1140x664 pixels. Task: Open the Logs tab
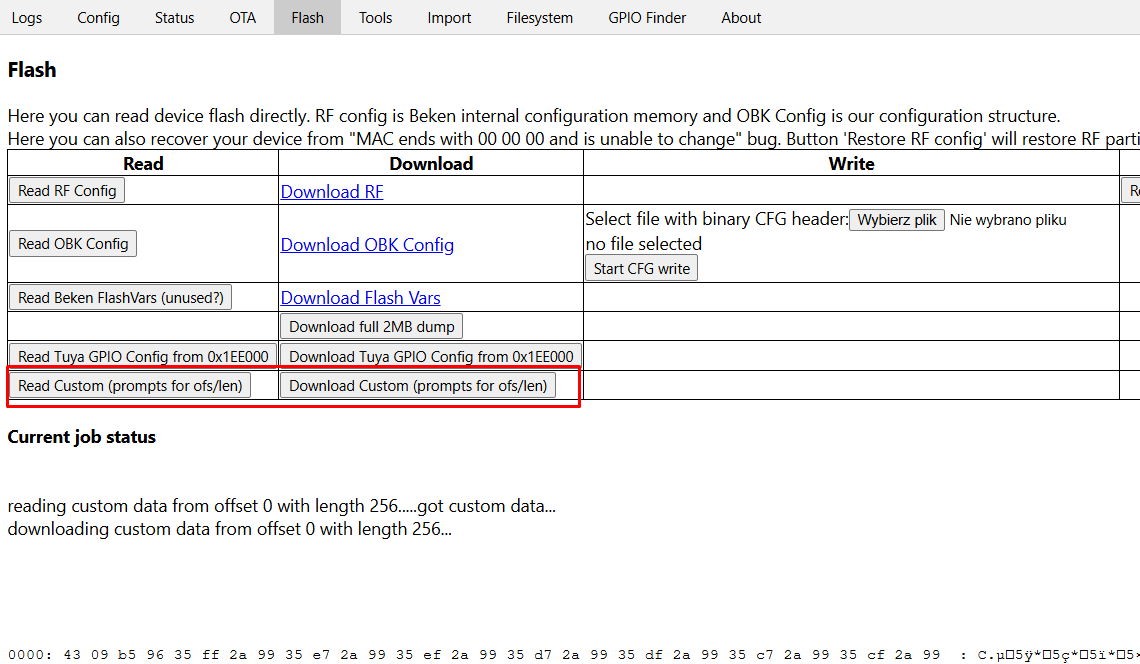[x=27, y=17]
